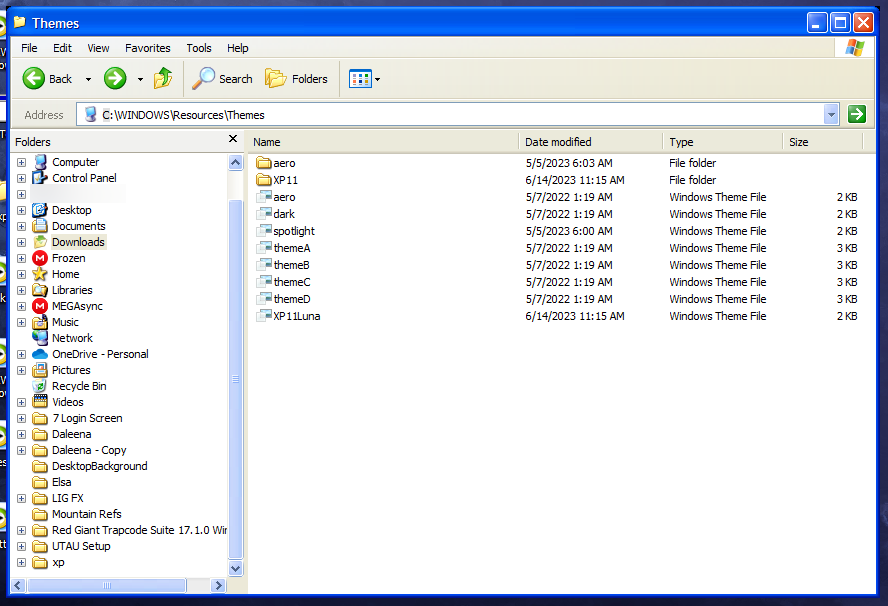Expand the LIG FX folder node

click(22, 498)
